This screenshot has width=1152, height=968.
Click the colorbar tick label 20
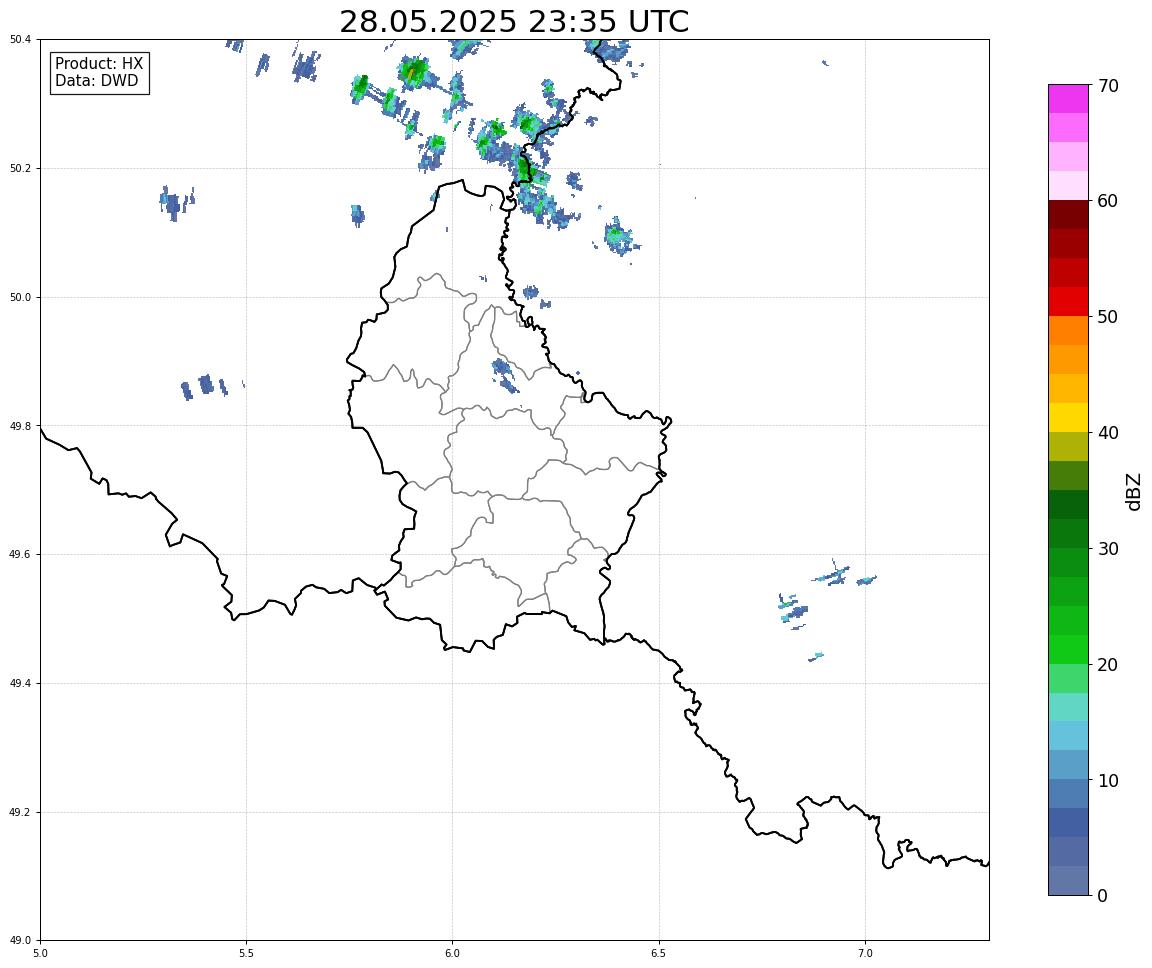(x=1107, y=665)
